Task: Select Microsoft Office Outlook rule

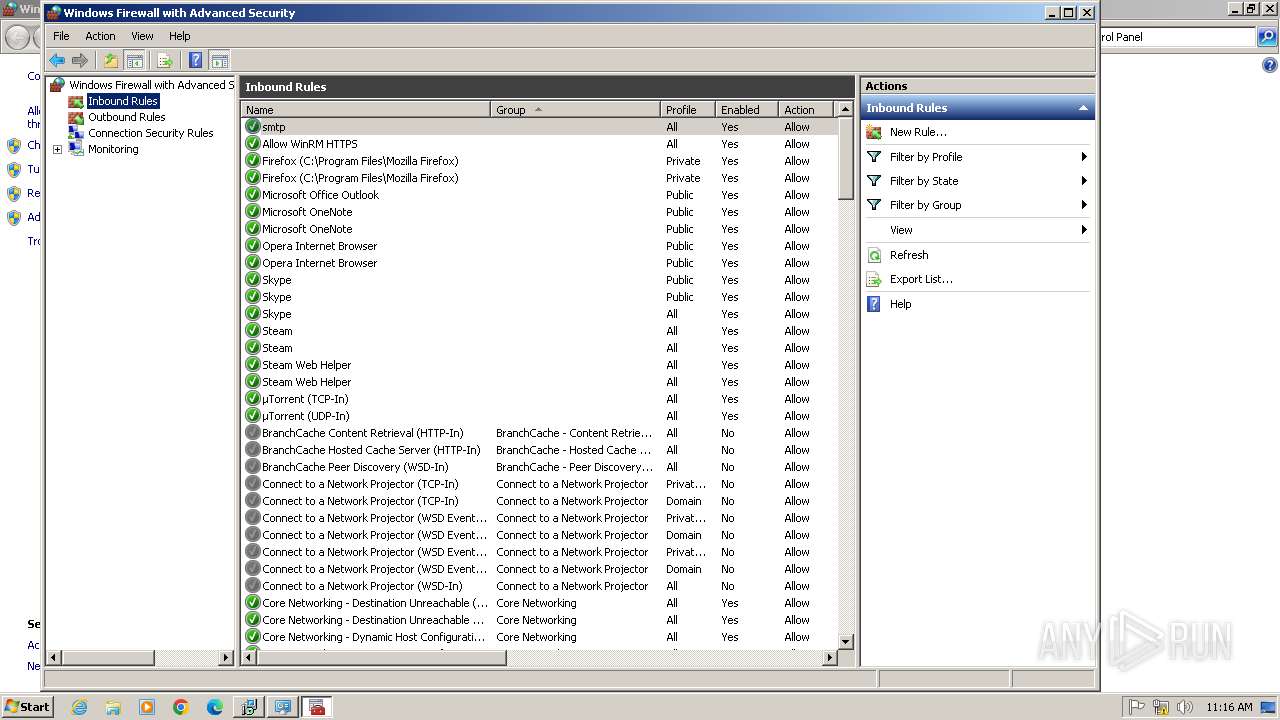Action: click(539, 195)
